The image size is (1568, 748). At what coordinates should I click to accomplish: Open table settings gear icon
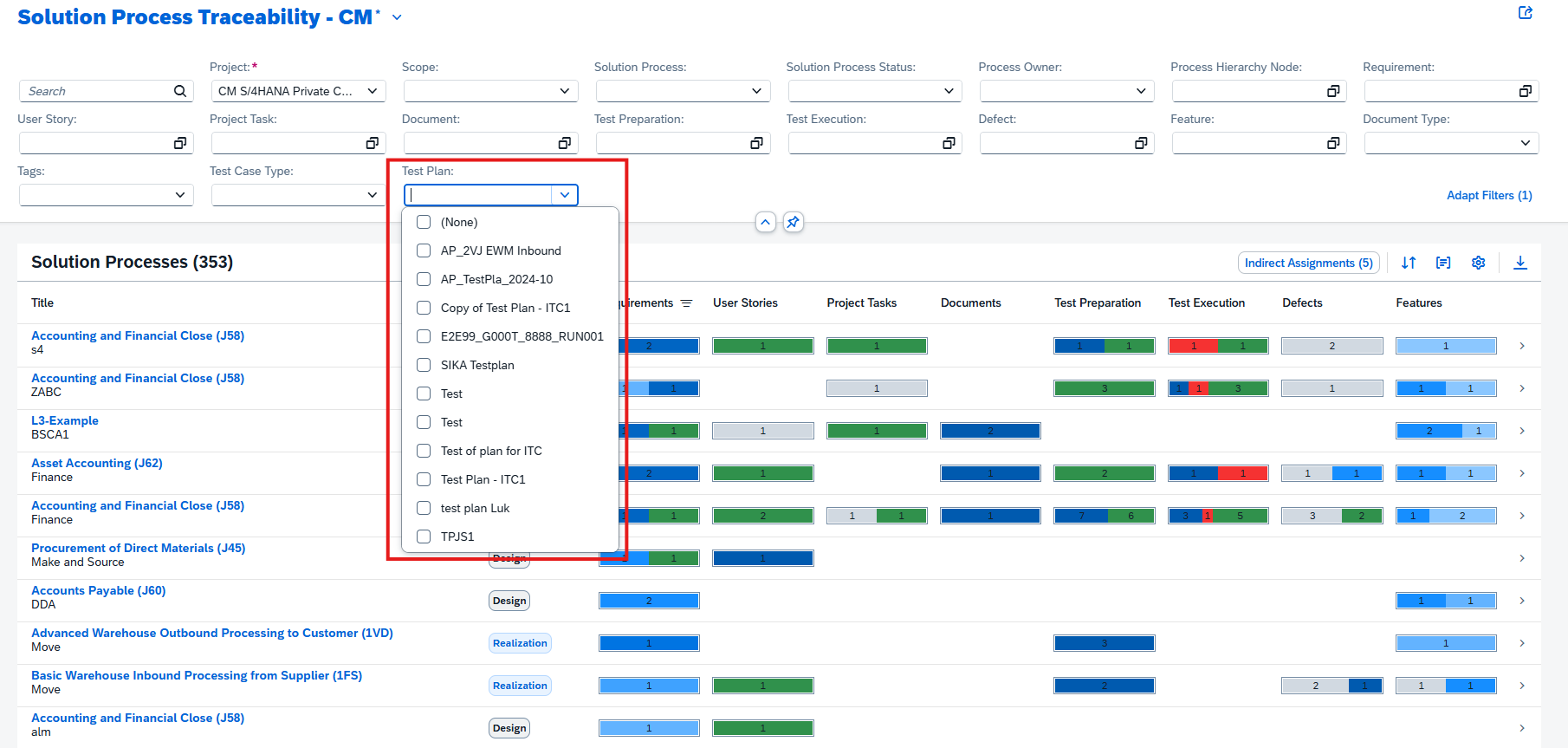click(1478, 263)
